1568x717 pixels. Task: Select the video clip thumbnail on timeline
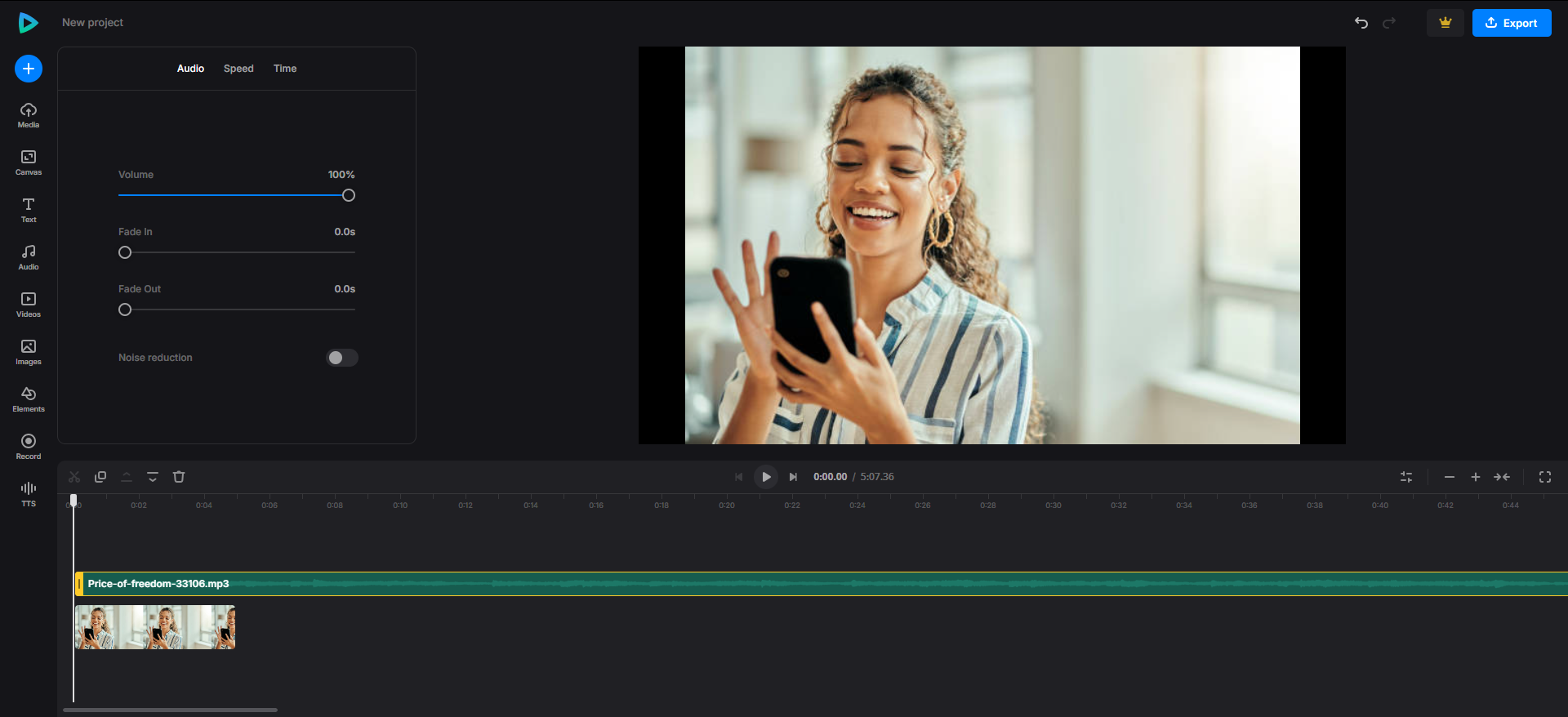(155, 627)
